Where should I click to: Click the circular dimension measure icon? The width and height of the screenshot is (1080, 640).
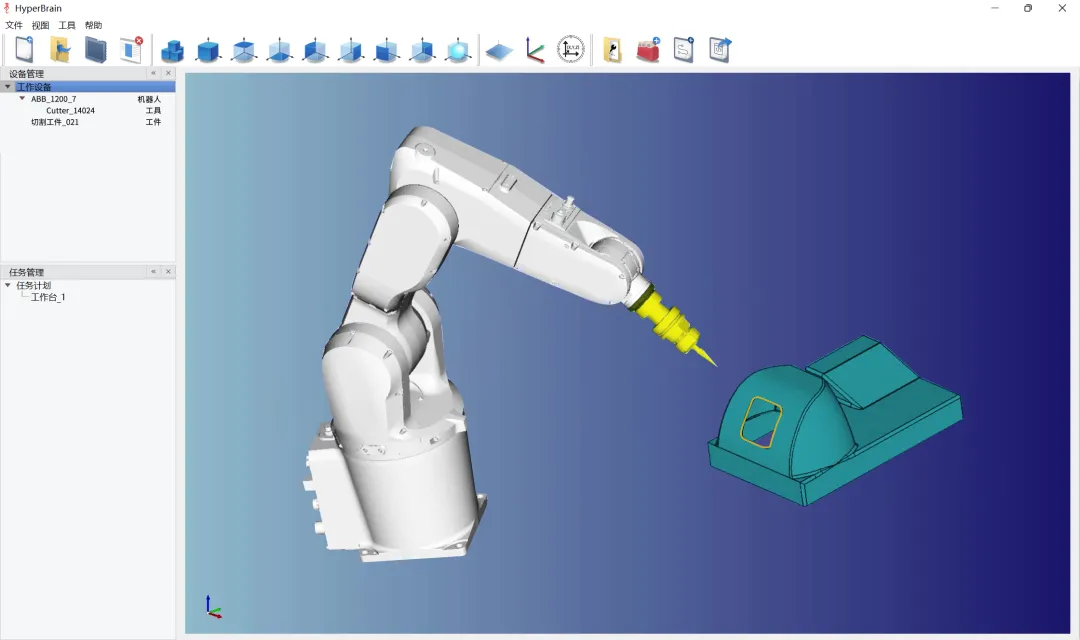click(571, 49)
